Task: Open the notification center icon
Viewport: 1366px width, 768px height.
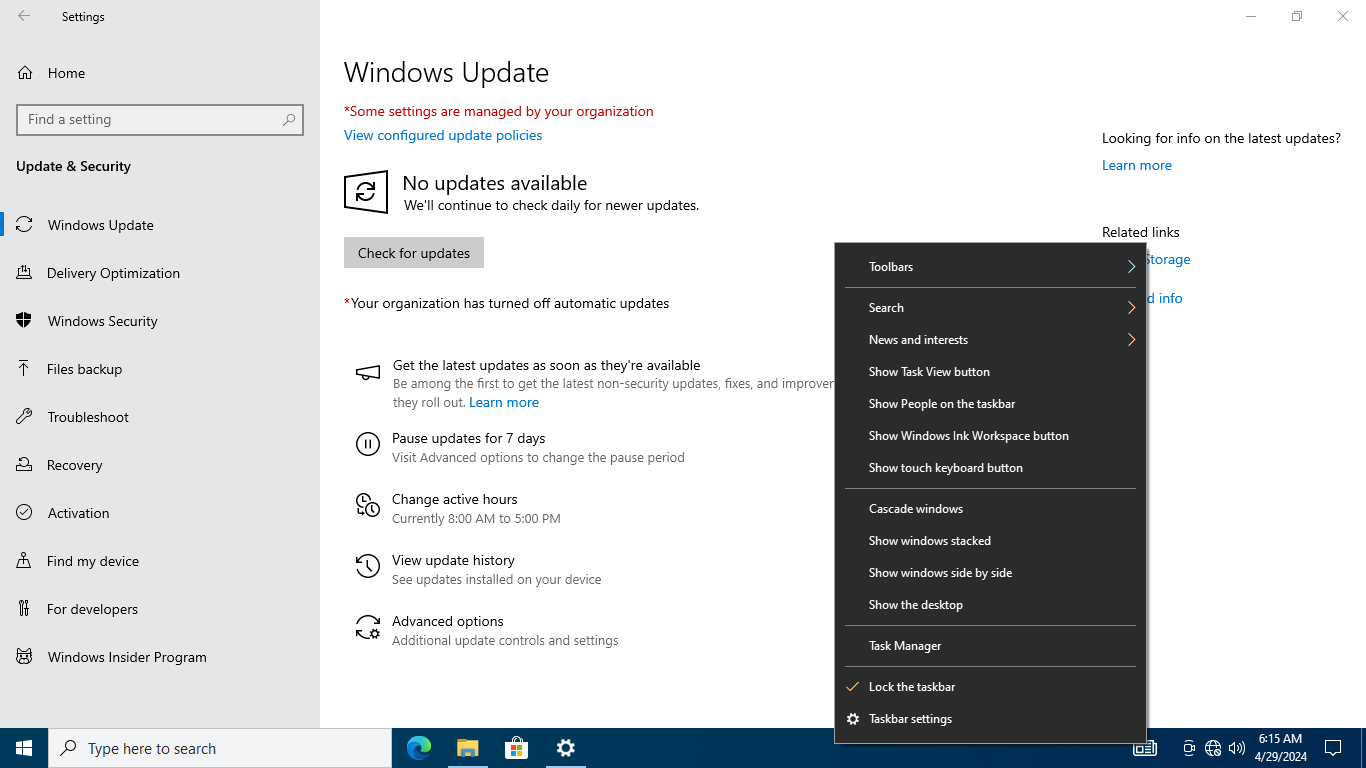Action: [1333, 748]
